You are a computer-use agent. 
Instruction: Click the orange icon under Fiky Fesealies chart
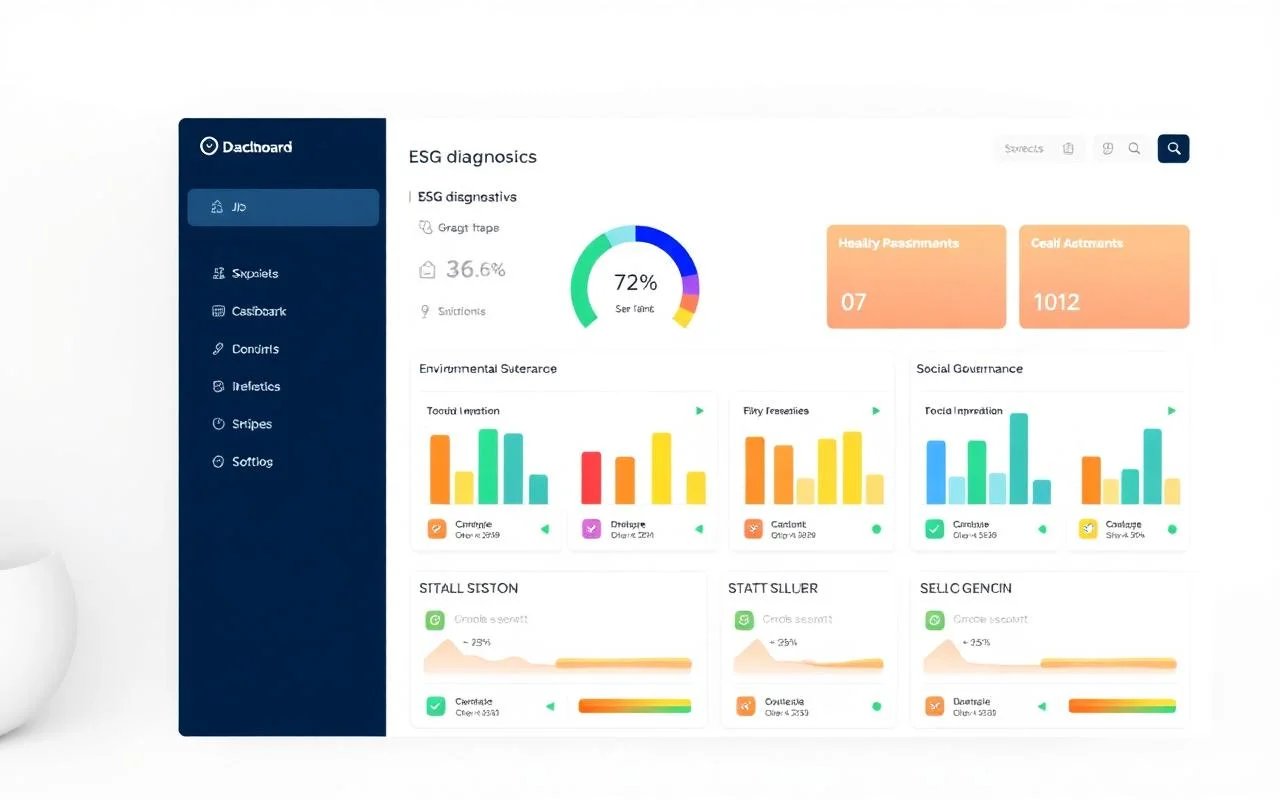753,529
